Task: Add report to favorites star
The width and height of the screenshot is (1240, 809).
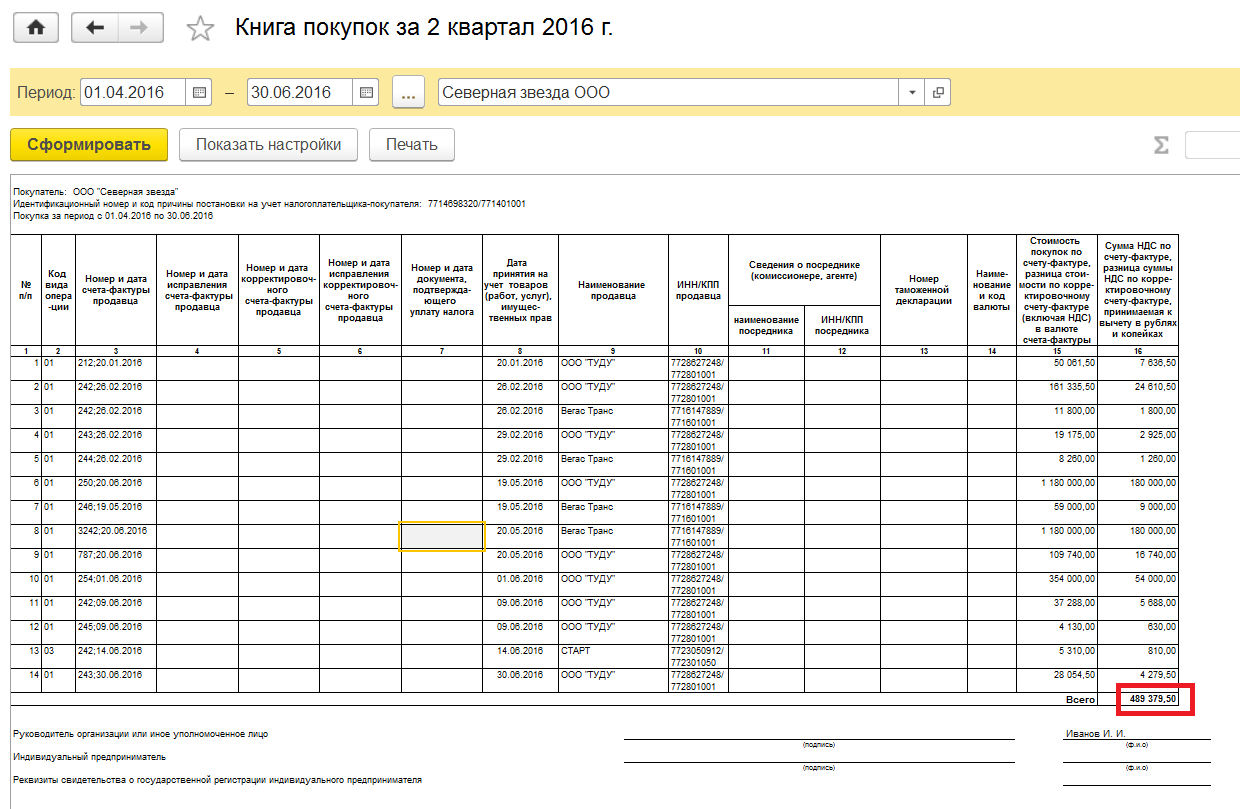Action: (201, 29)
